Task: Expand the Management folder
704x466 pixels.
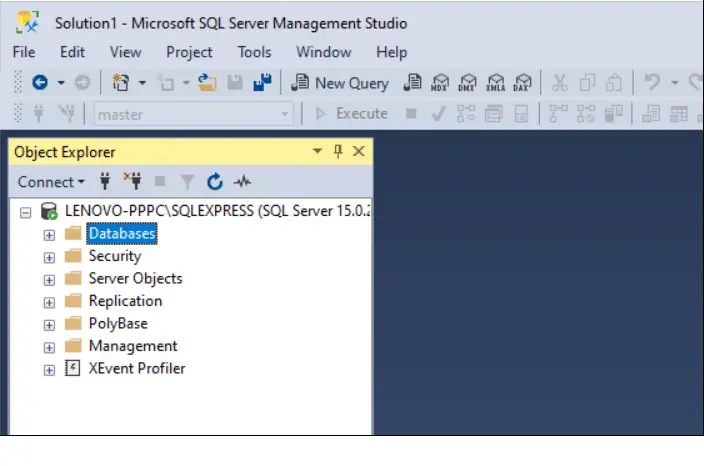Action: pyautogui.click(x=49, y=347)
